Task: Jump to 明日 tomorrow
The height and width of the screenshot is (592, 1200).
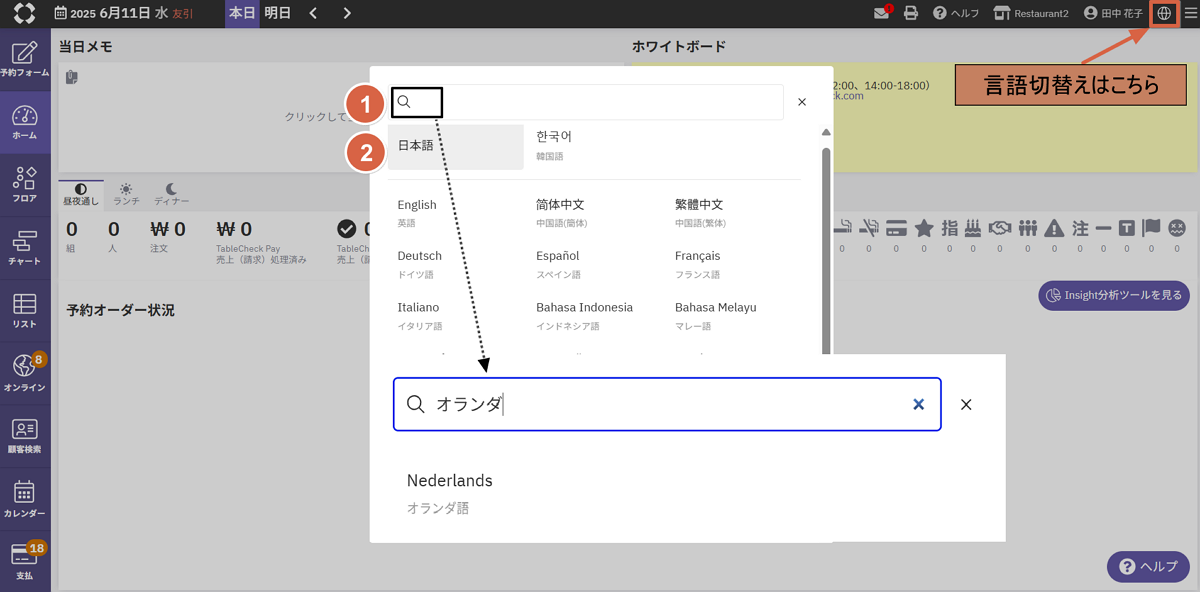Action: [x=277, y=13]
